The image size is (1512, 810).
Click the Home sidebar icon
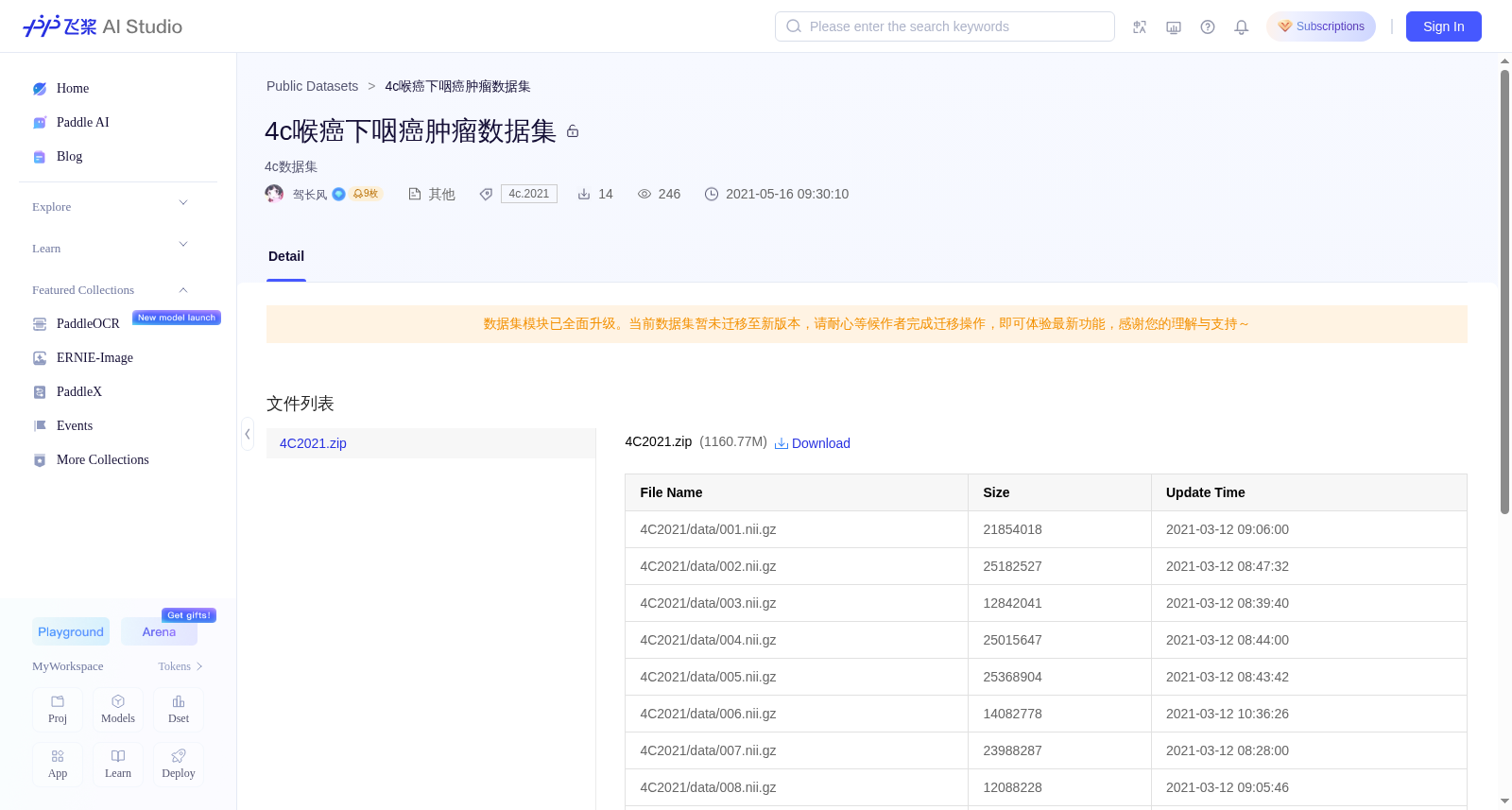tap(40, 89)
